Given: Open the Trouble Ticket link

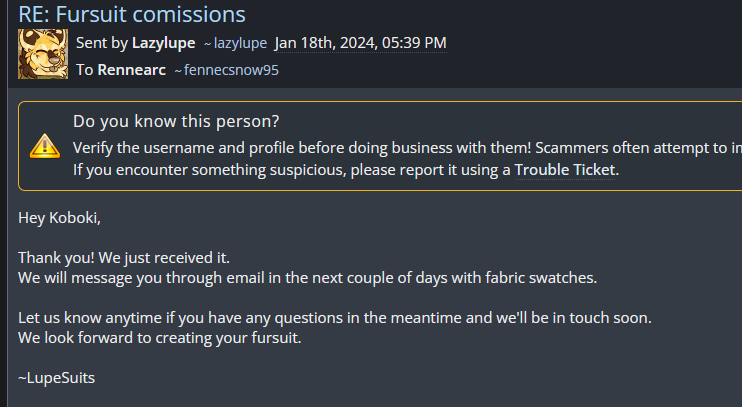Looking at the screenshot, I should (565, 170).
